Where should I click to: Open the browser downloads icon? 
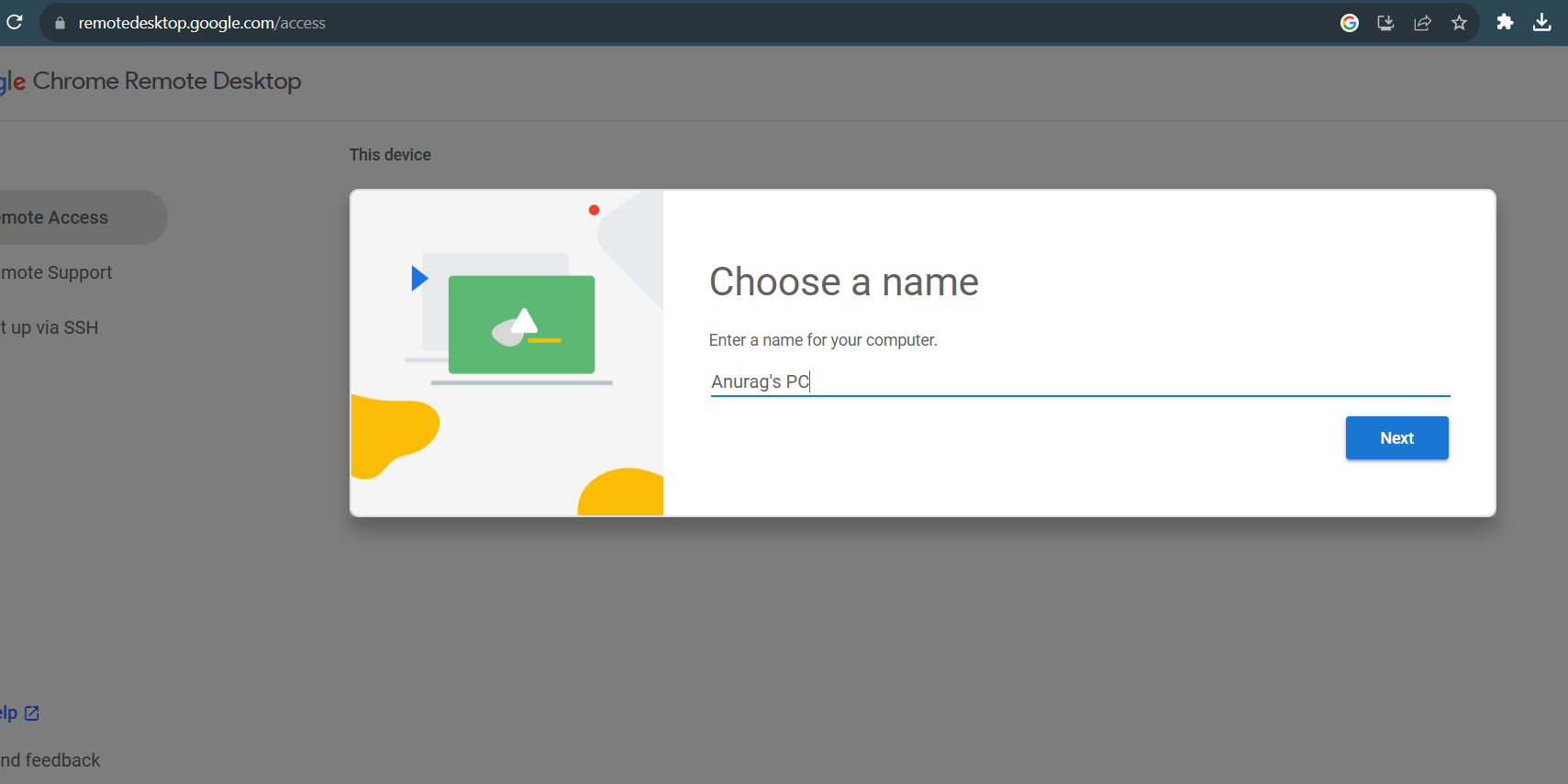1541,22
